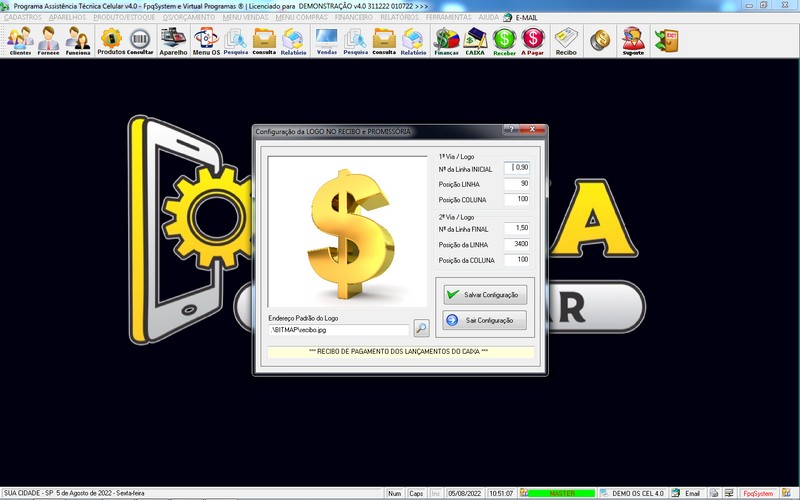Open the APARELHOS menu
Image resolution: width=800 pixels, height=500 pixels.
coord(67,17)
